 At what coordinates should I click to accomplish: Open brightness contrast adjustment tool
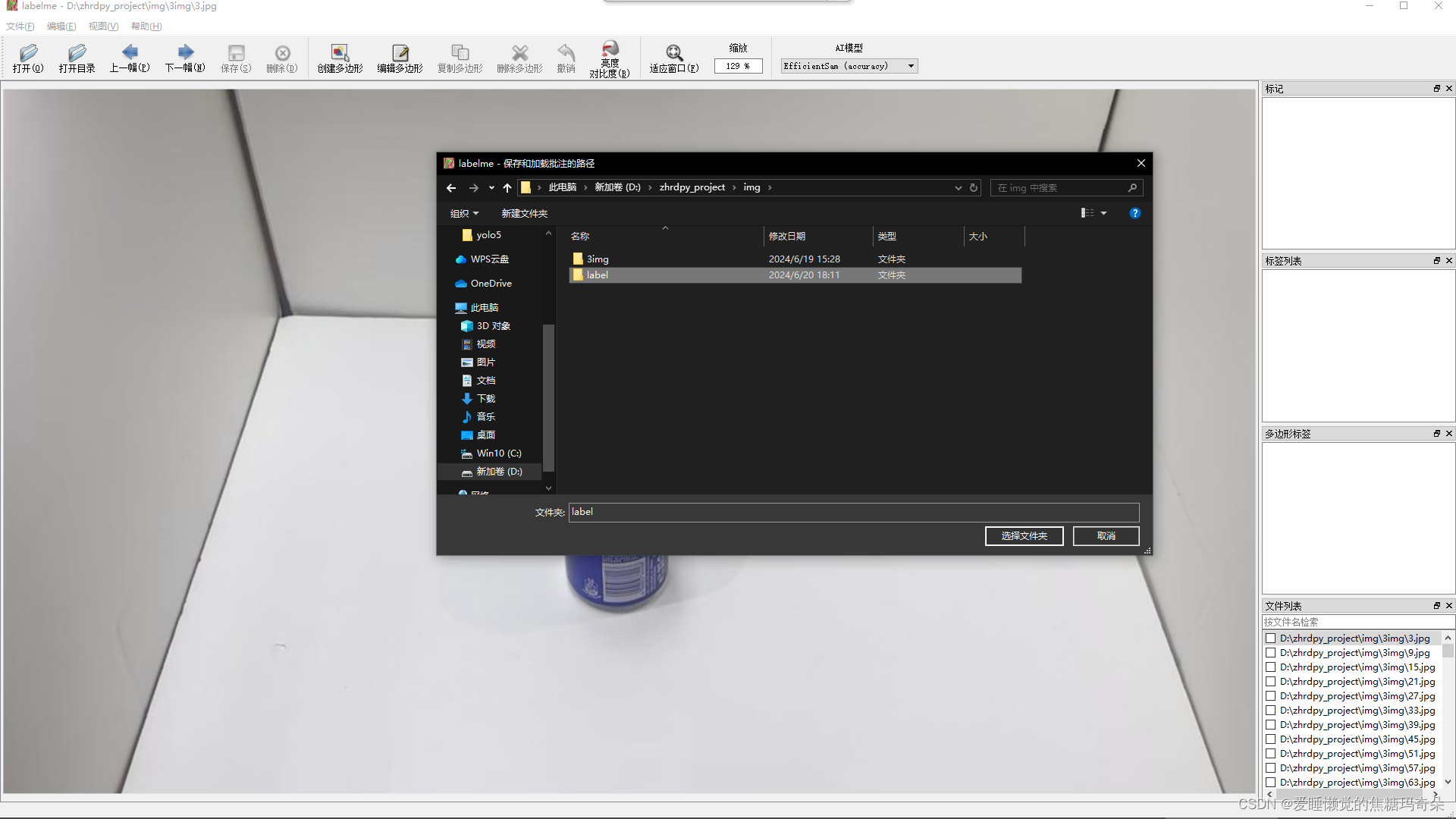pos(610,58)
